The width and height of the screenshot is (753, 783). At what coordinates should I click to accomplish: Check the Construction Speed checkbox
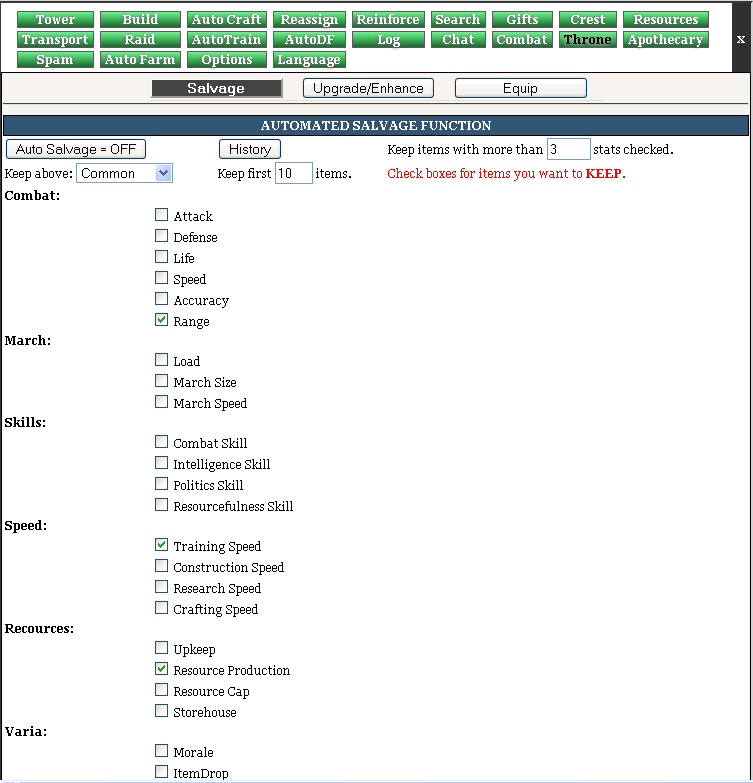[x=161, y=565]
